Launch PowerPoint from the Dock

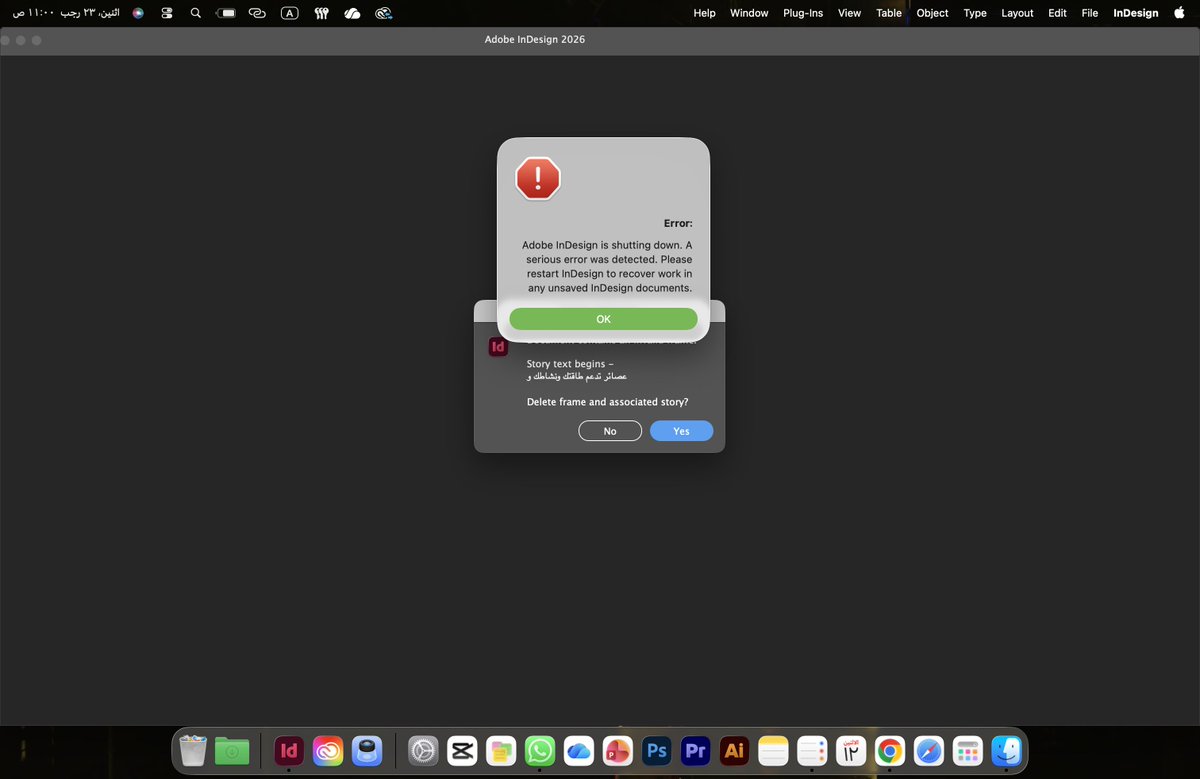coord(618,750)
